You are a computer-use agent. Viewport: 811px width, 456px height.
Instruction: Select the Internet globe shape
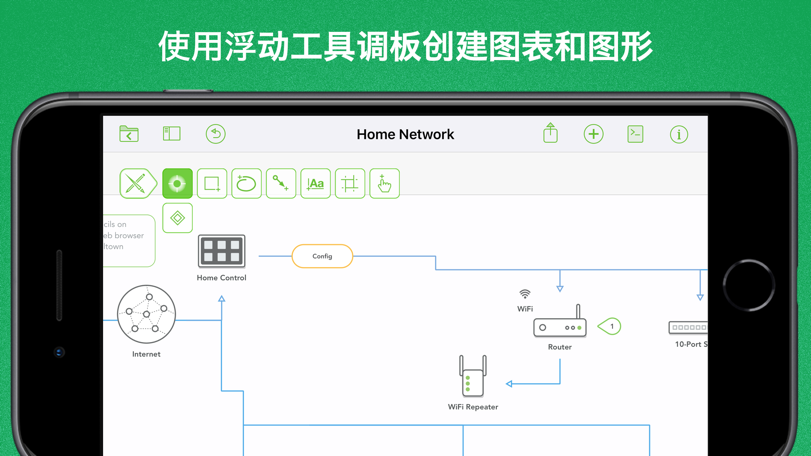[146, 314]
